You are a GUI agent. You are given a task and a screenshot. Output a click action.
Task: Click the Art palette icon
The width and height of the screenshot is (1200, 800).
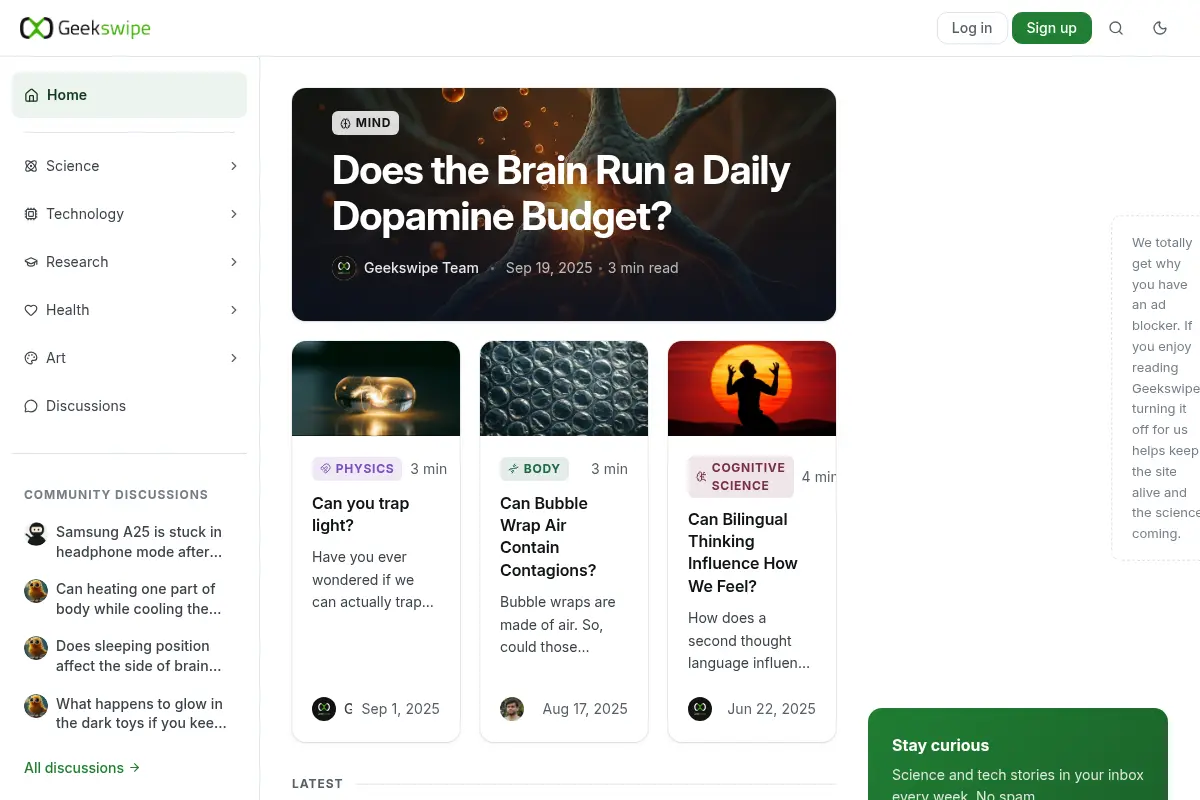(x=31, y=358)
